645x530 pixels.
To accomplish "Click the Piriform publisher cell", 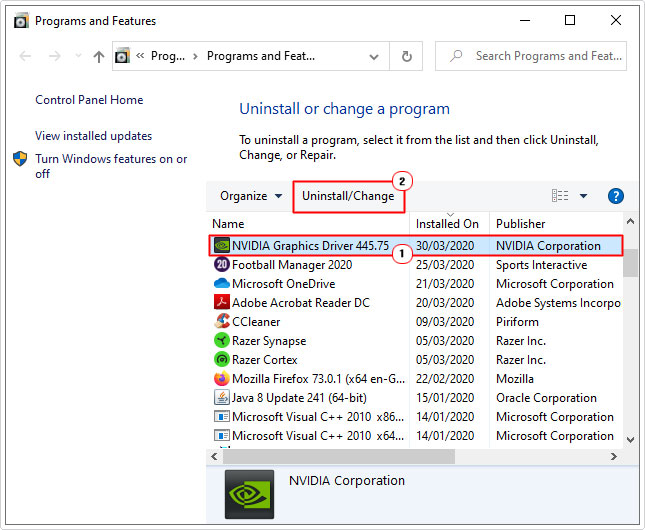I will pyautogui.click(x=517, y=322).
